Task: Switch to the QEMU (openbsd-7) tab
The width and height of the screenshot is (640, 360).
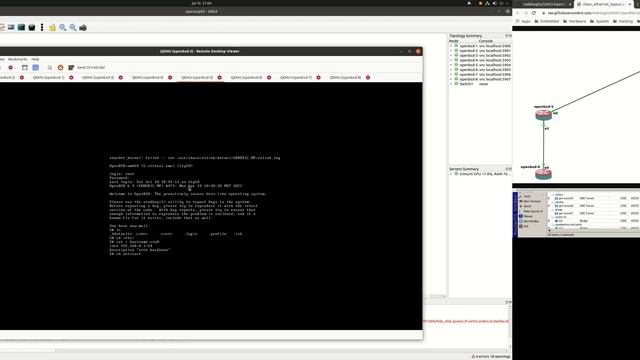Action: [296, 78]
